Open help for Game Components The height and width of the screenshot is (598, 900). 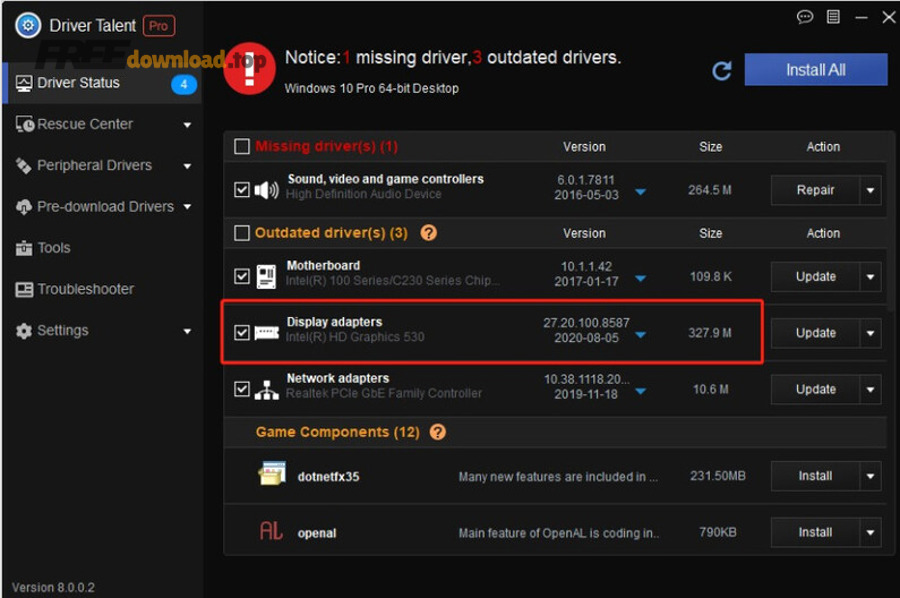pyautogui.click(x=437, y=432)
